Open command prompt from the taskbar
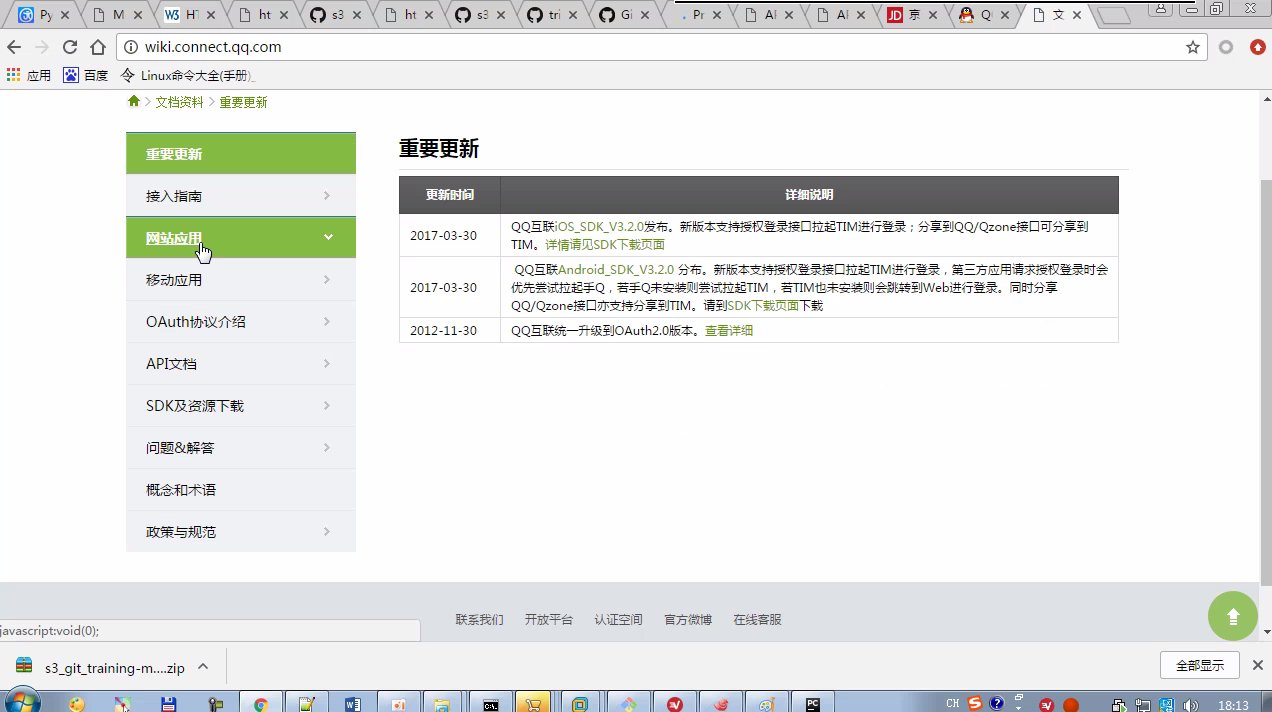This screenshot has height=712, width=1272. [x=490, y=702]
